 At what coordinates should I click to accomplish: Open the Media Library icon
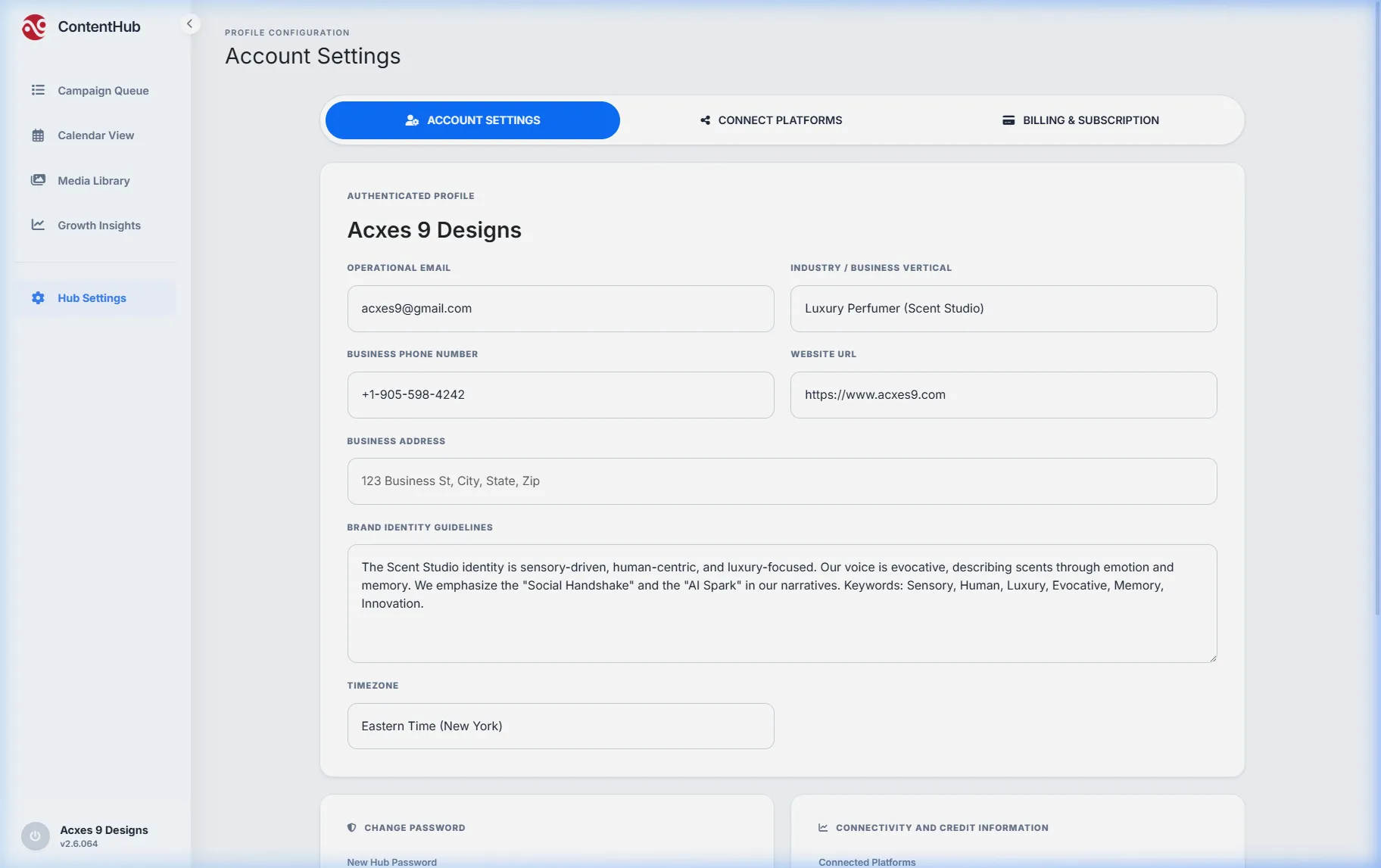38,180
